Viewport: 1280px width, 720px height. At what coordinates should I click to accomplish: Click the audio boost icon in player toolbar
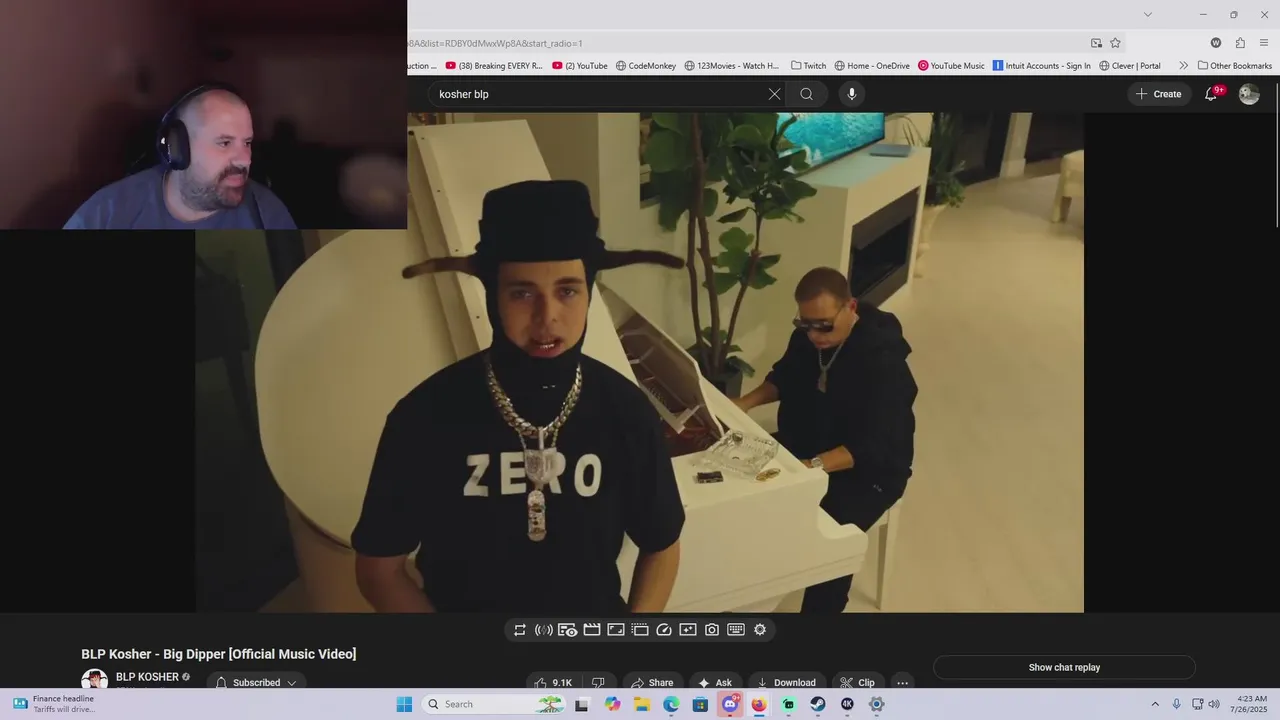click(544, 630)
